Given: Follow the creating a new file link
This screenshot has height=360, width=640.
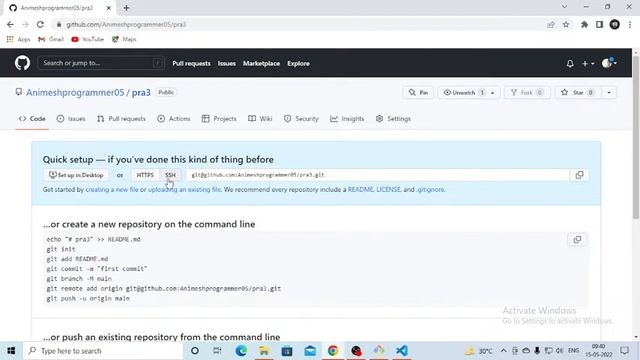Looking at the screenshot, I should pos(112,190).
